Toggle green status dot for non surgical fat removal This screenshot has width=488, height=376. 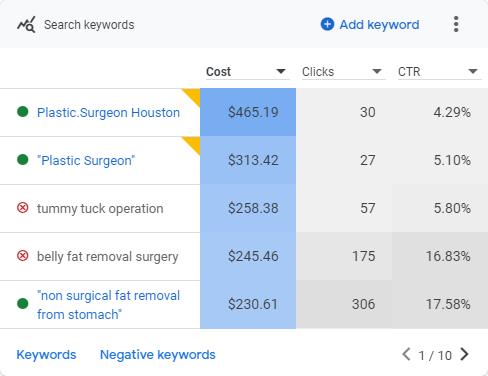(23, 304)
